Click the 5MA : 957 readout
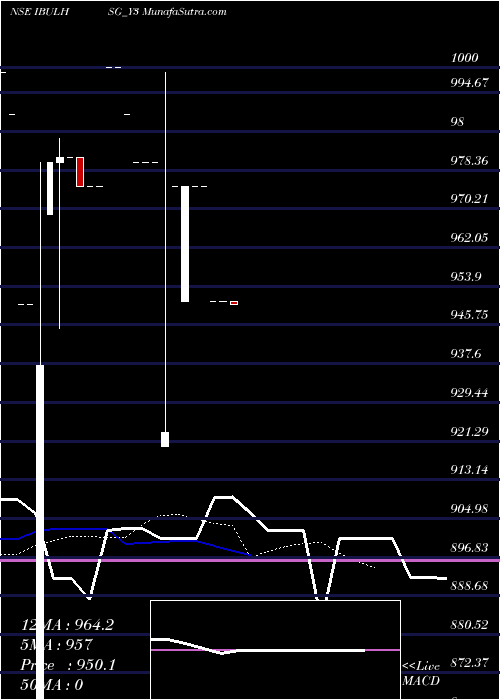 (x=57, y=644)
